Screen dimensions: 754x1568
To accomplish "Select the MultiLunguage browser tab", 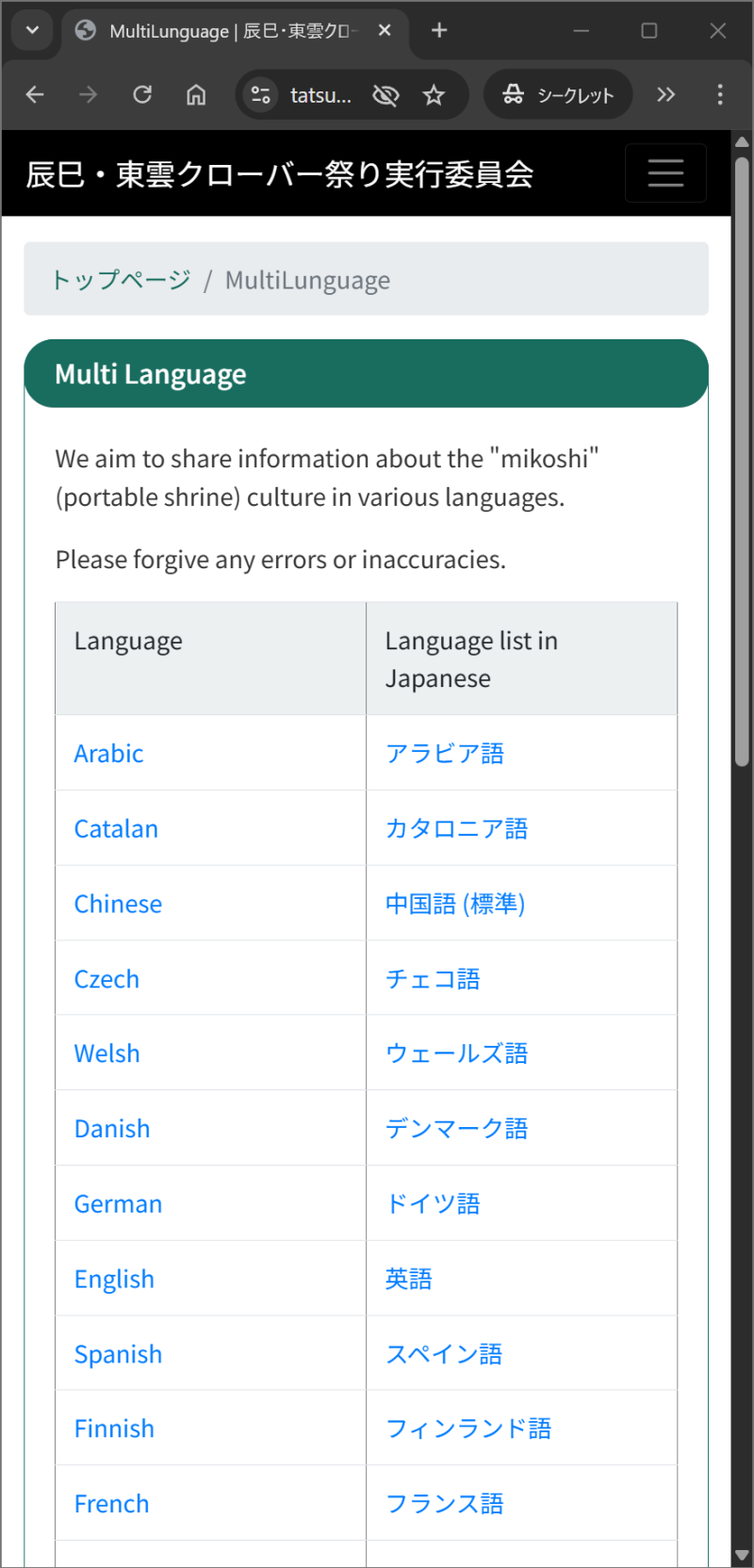I will coord(226,31).
